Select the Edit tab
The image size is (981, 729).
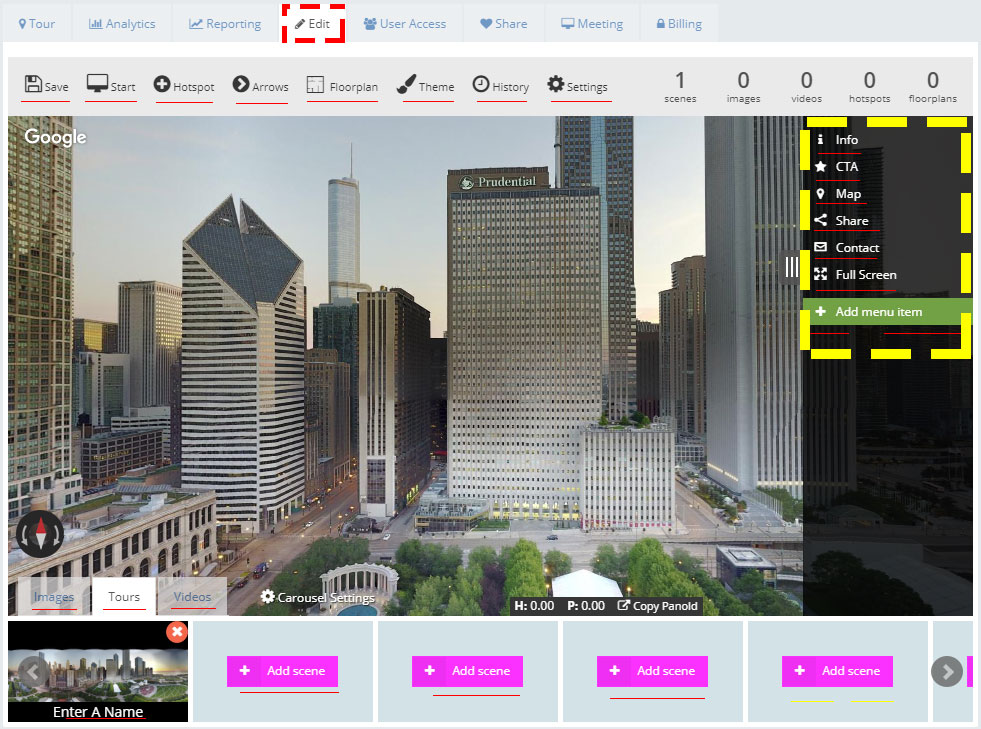coord(313,24)
